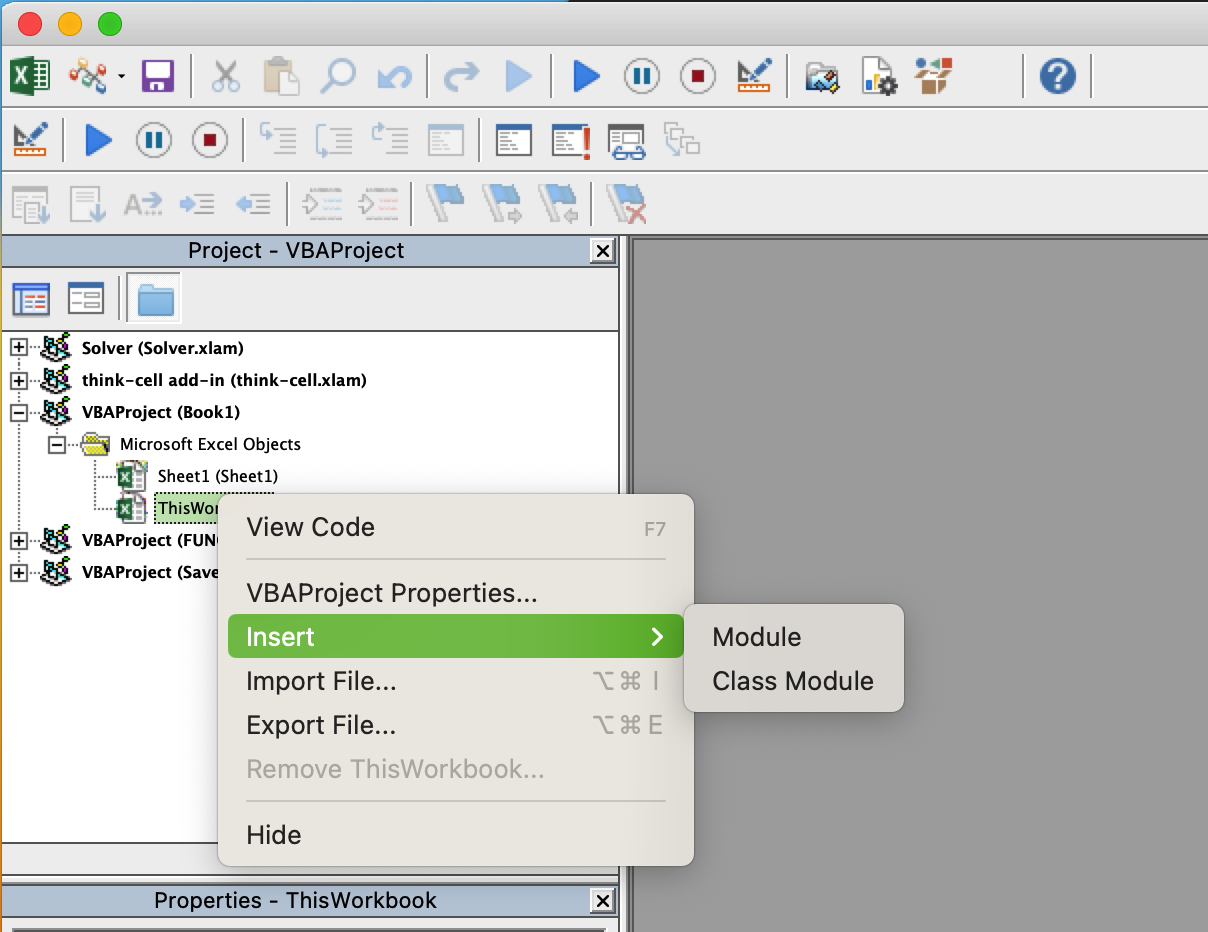Click the Reset stop button in the second toolbar row
Image resolution: width=1208 pixels, height=932 pixels.
tap(210, 139)
